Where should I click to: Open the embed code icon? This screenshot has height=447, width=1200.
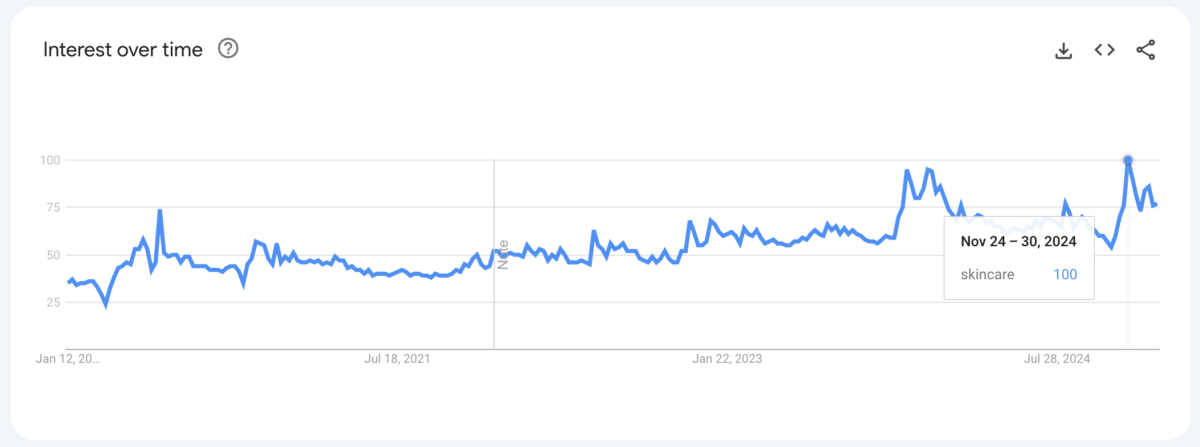1104,50
